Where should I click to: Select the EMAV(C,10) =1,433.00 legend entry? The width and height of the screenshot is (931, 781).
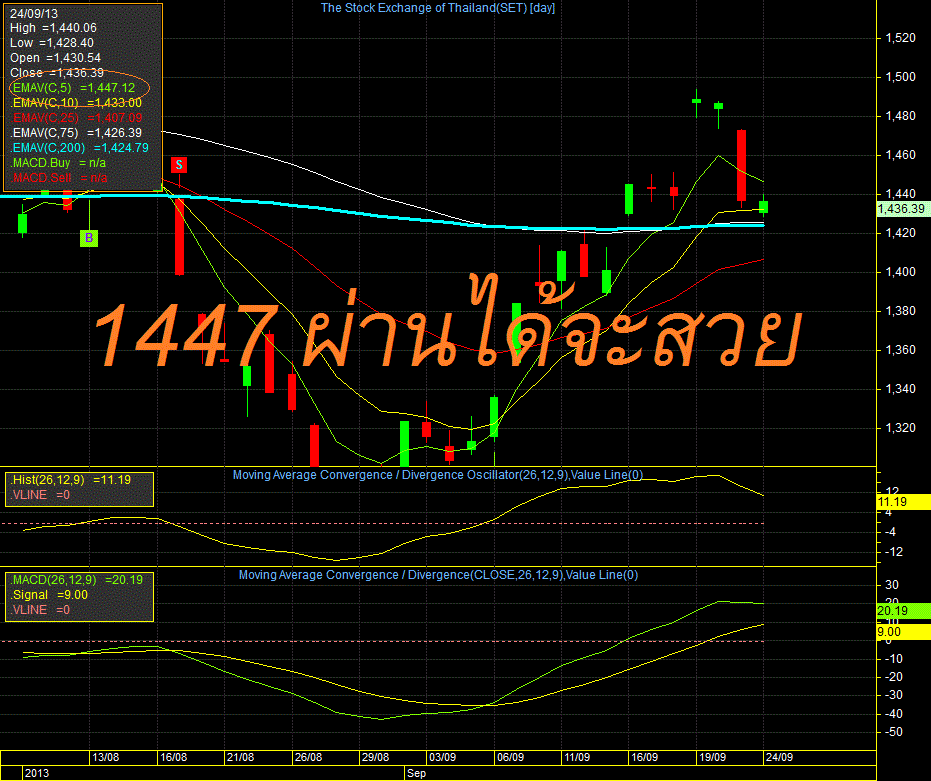coord(76,103)
